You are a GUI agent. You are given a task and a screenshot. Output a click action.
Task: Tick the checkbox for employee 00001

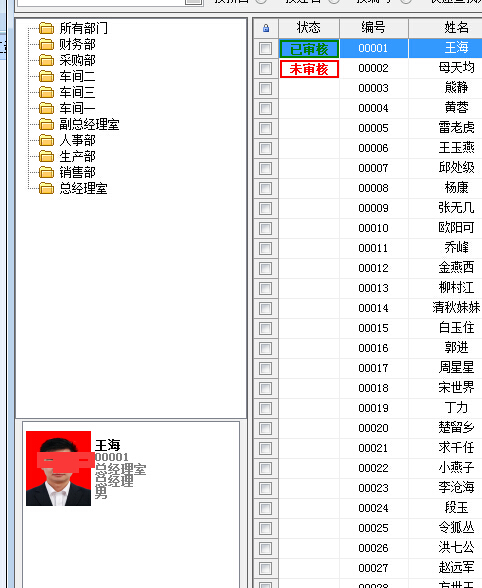(x=266, y=48)
